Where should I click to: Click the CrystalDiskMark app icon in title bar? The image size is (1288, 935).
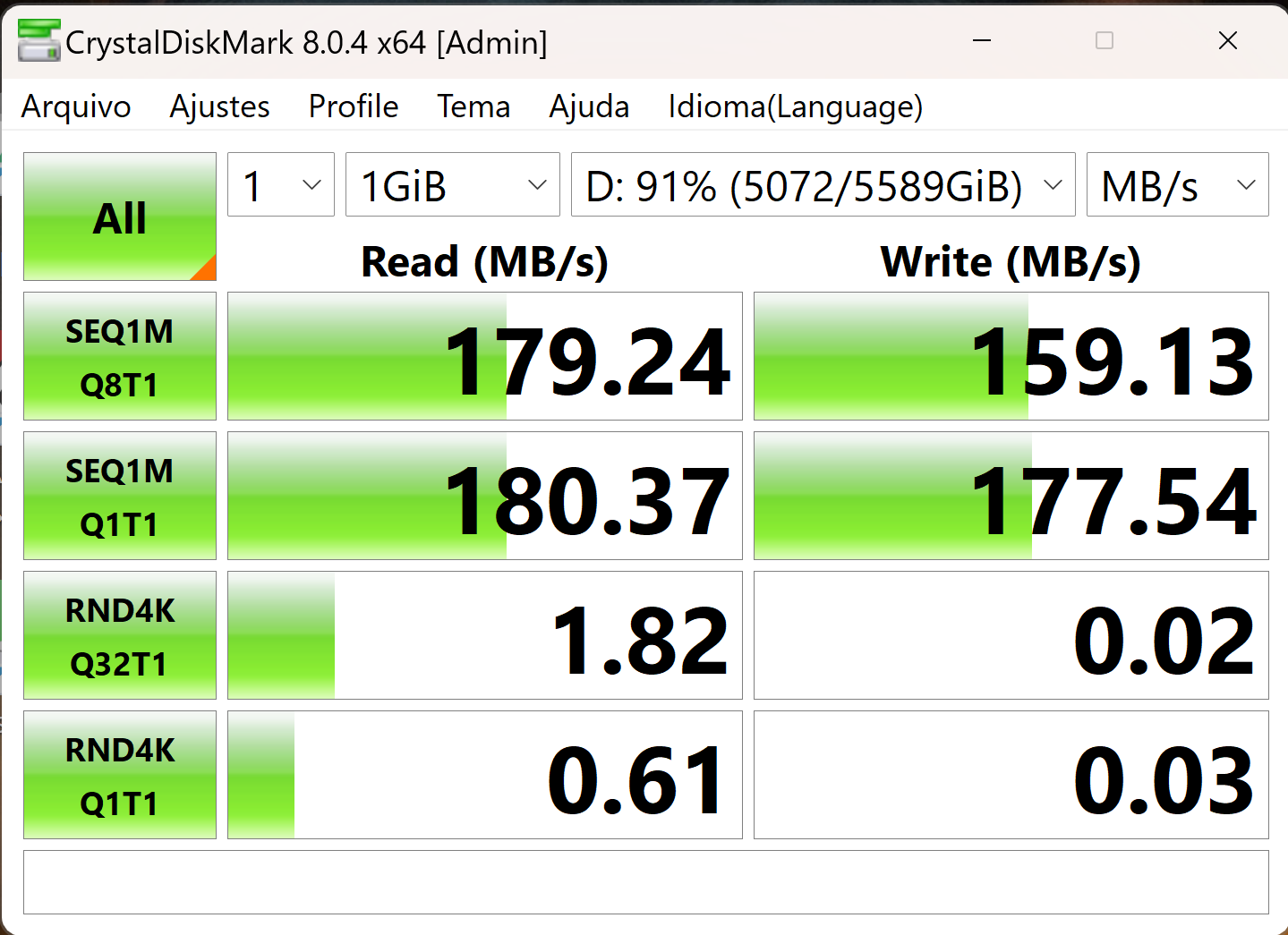click(39, 41)
